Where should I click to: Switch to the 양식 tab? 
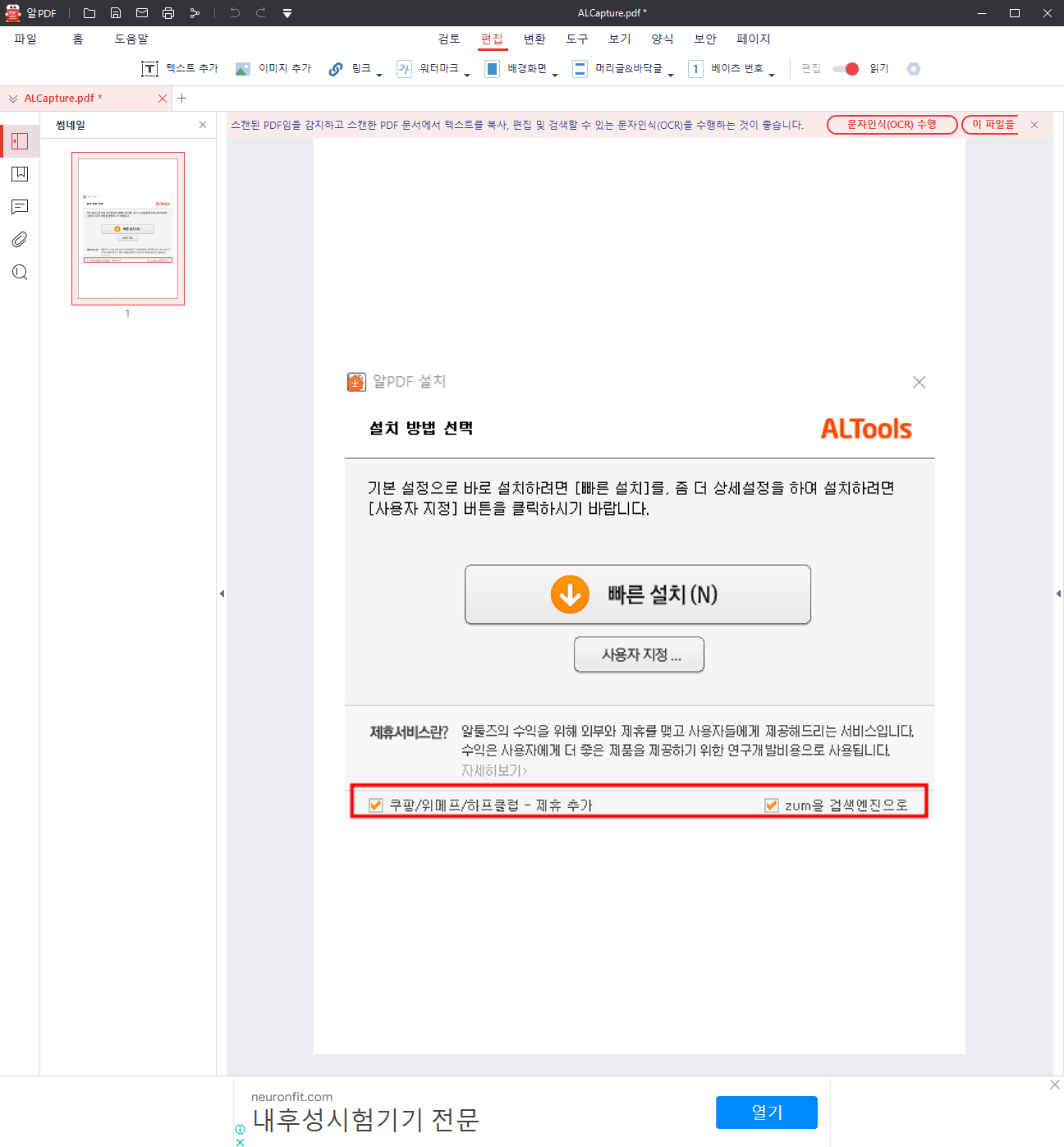point(663,39)
